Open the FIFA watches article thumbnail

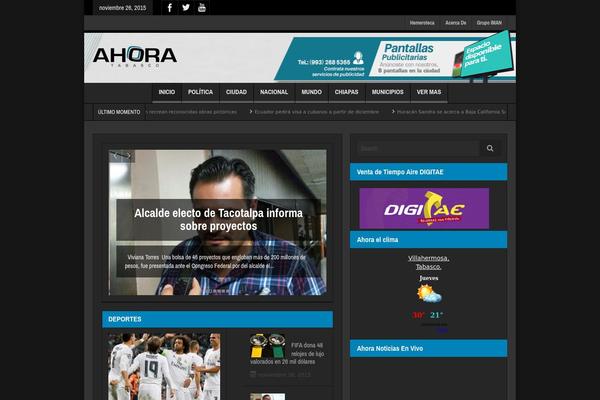click(x=267, y=345)
